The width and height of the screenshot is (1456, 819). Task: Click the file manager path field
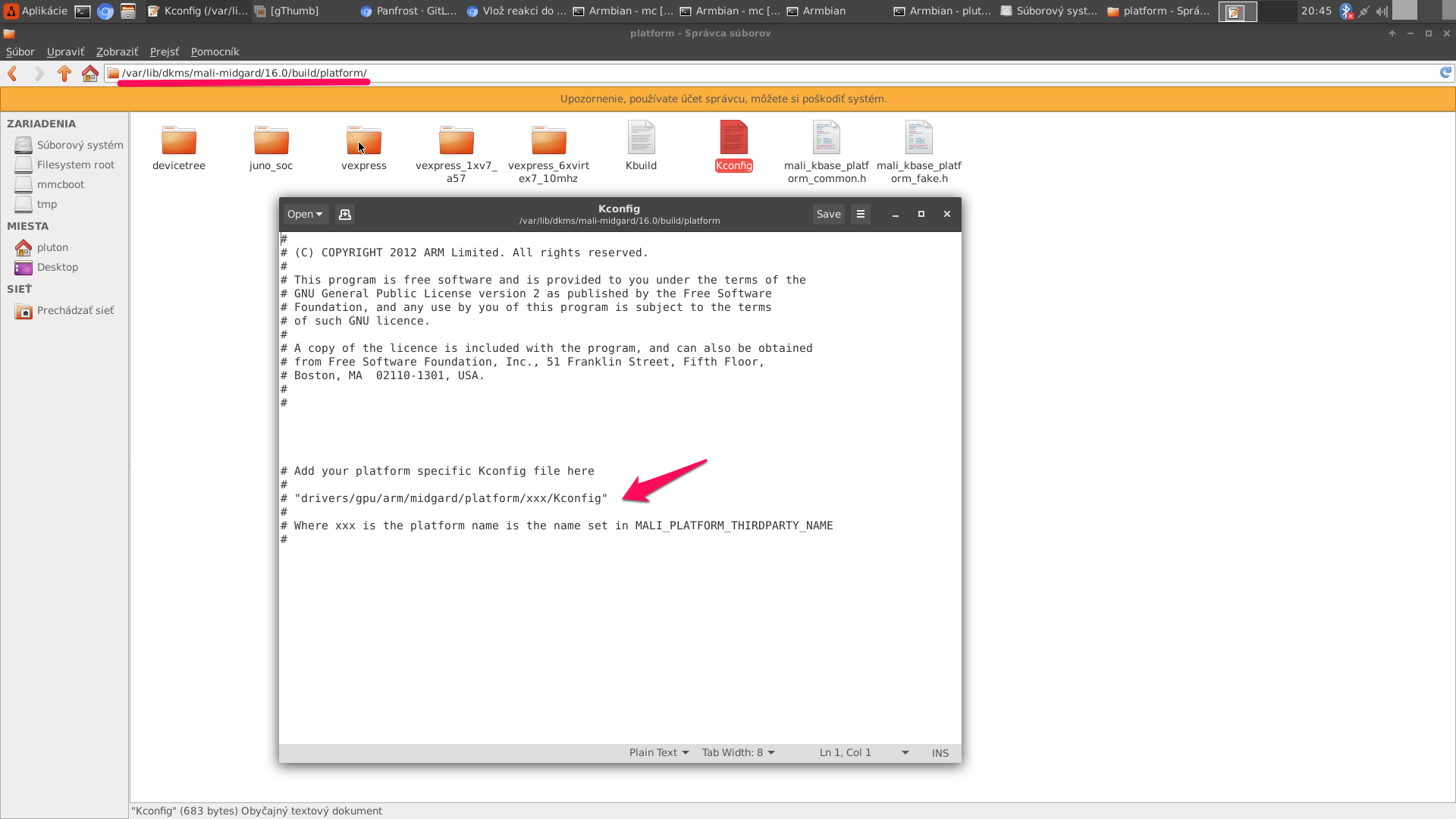pyautogui.click(x=771, y=73)
